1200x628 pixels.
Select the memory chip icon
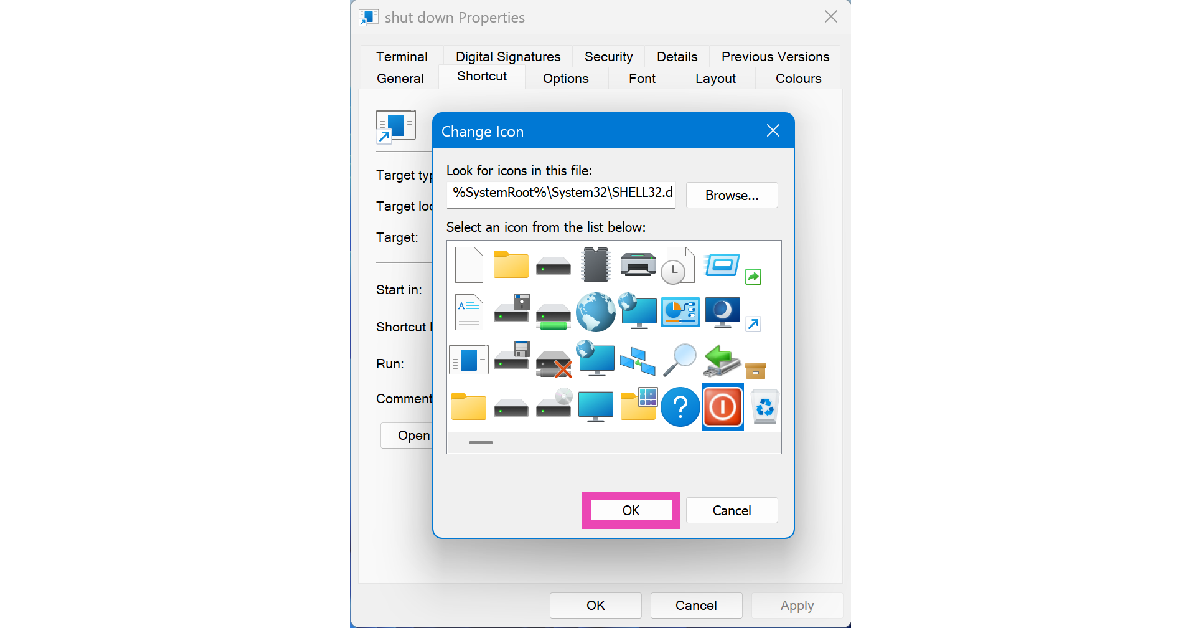596,264
